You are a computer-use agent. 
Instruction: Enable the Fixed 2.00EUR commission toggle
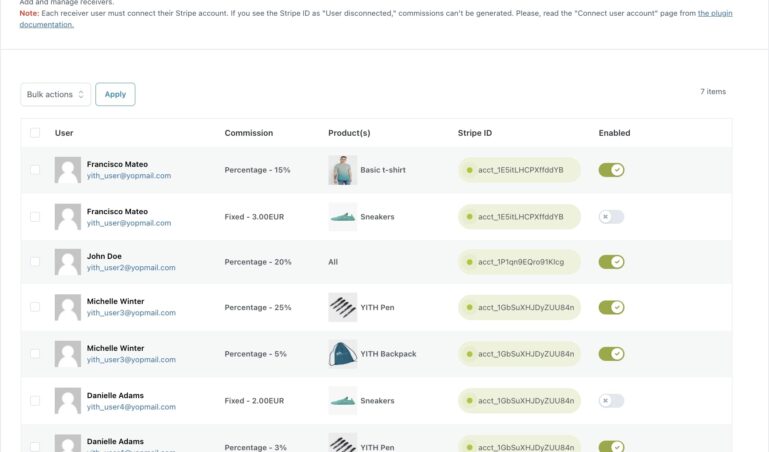[x=611, y=400]
